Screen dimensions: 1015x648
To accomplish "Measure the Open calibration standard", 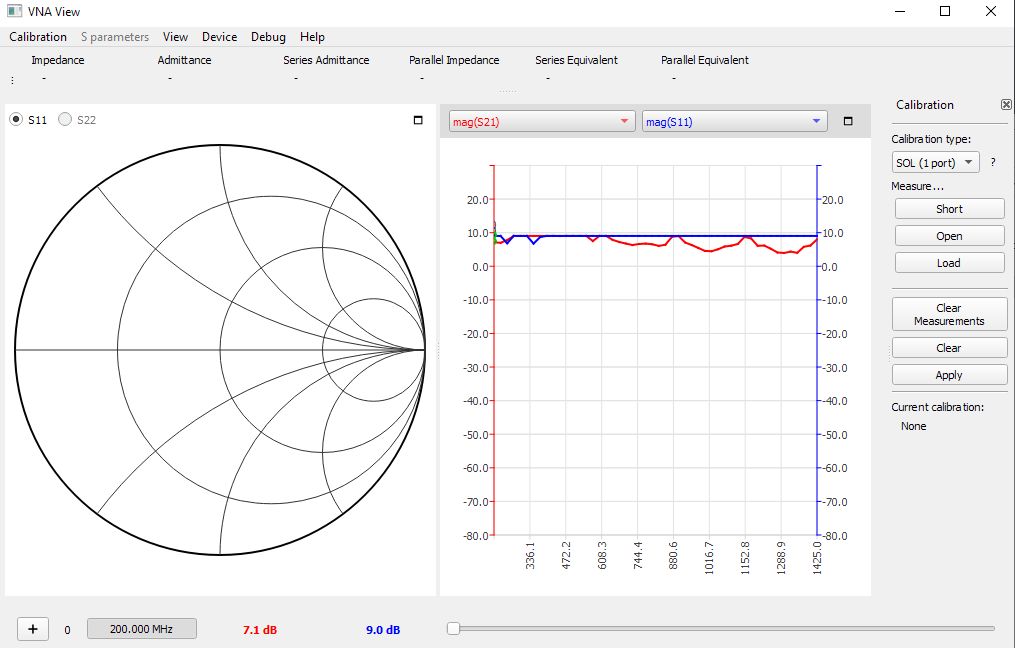I will [949, 236].
